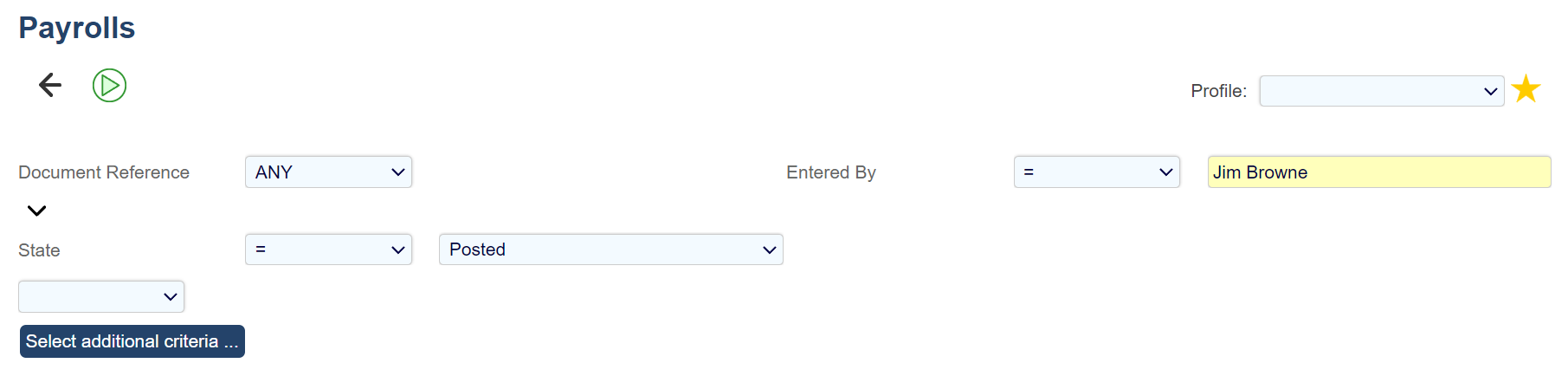1568x376 pixels.
Task: Click the Entered By label
Action: click(830, 172)
